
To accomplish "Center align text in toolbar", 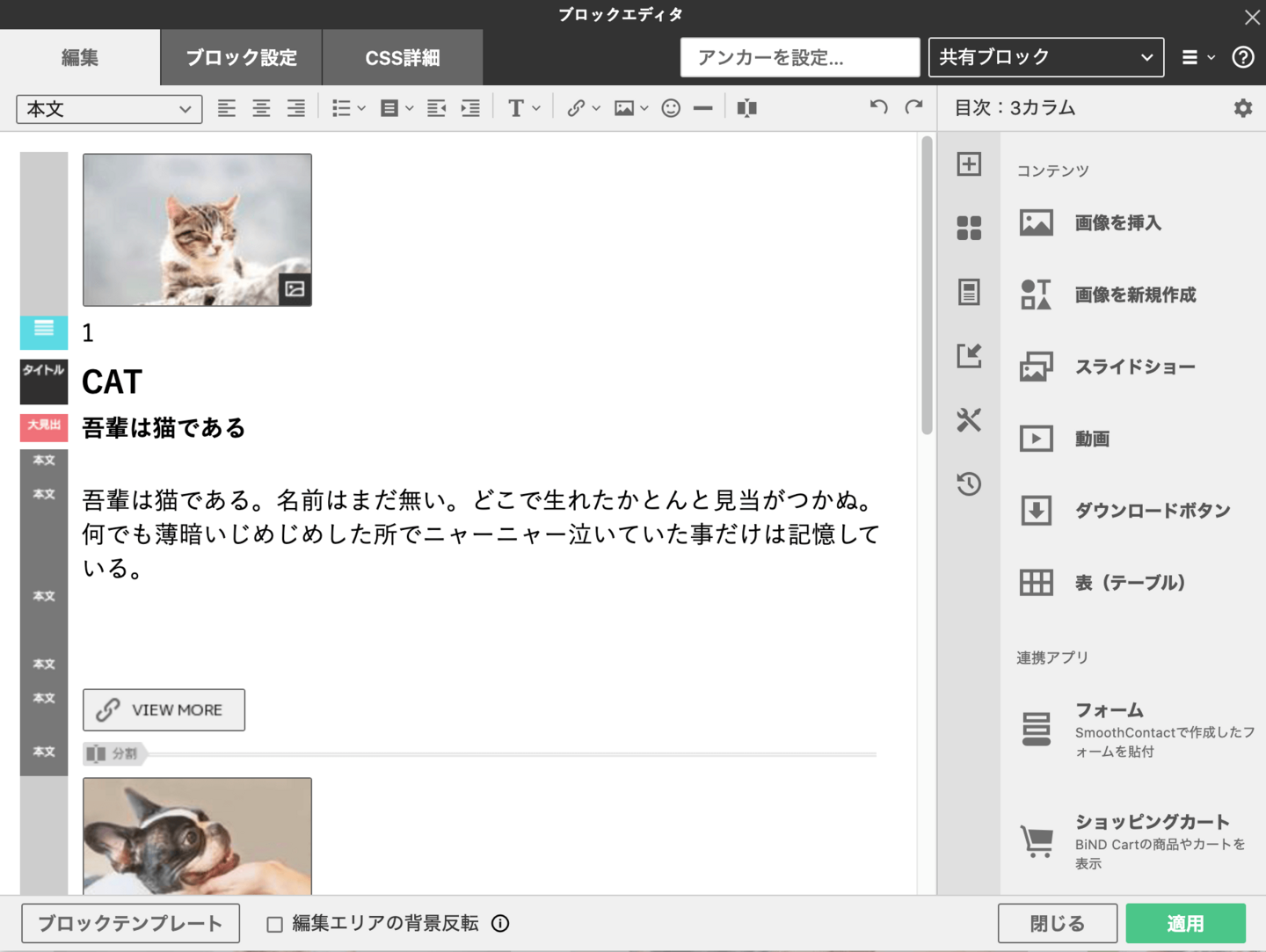I will click(261, 108).
